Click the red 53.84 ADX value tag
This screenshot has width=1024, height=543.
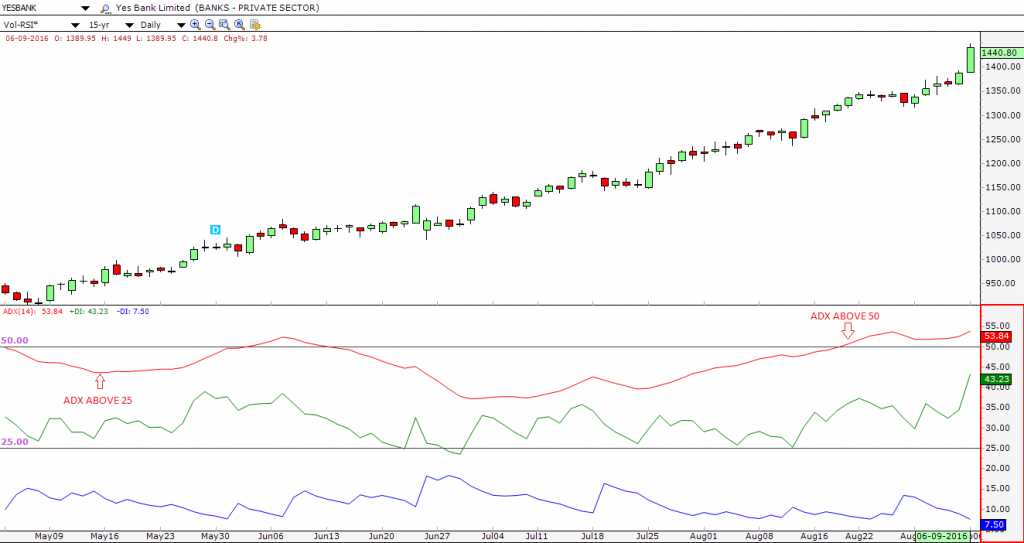pyautogui.click(x=998, y=336)
